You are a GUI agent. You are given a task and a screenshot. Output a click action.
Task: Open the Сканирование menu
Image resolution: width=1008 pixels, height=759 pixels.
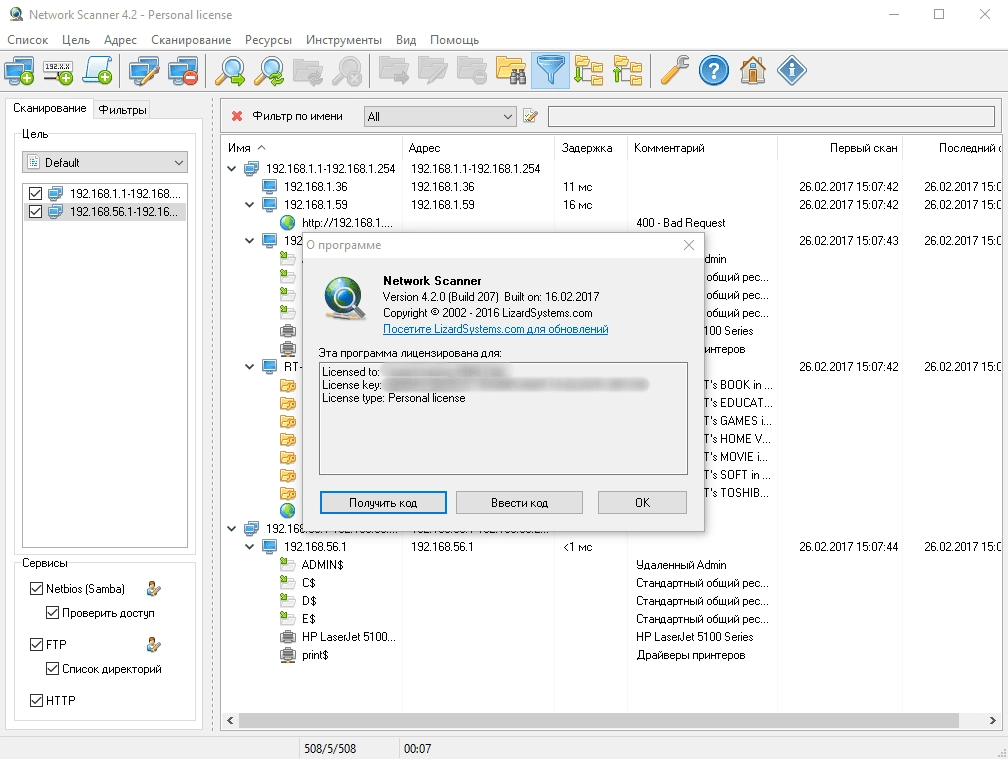[191, 40]
